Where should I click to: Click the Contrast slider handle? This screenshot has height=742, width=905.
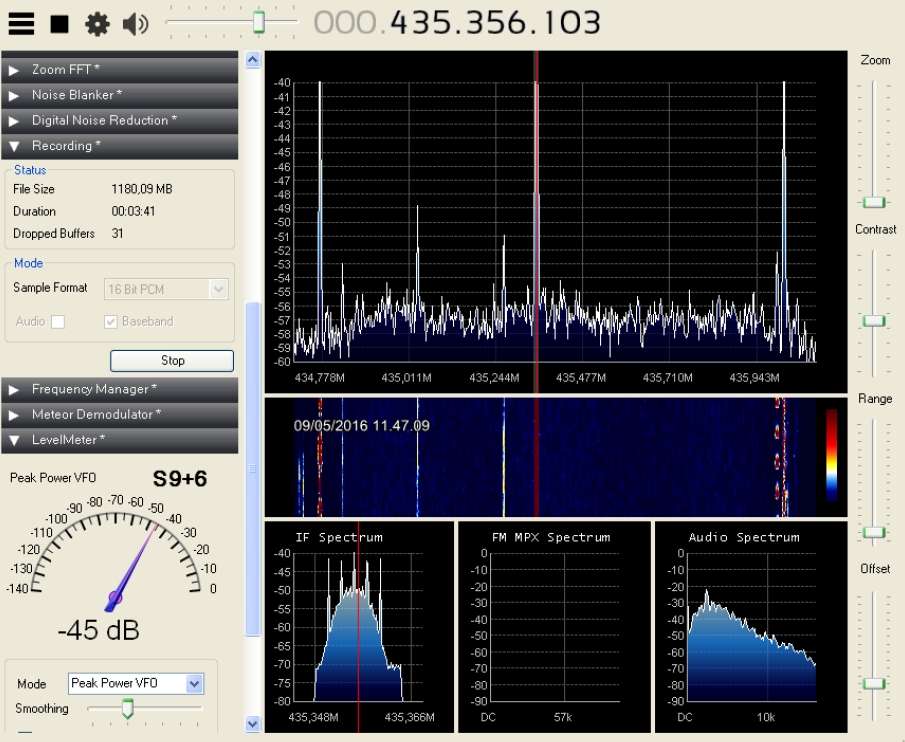875,320
